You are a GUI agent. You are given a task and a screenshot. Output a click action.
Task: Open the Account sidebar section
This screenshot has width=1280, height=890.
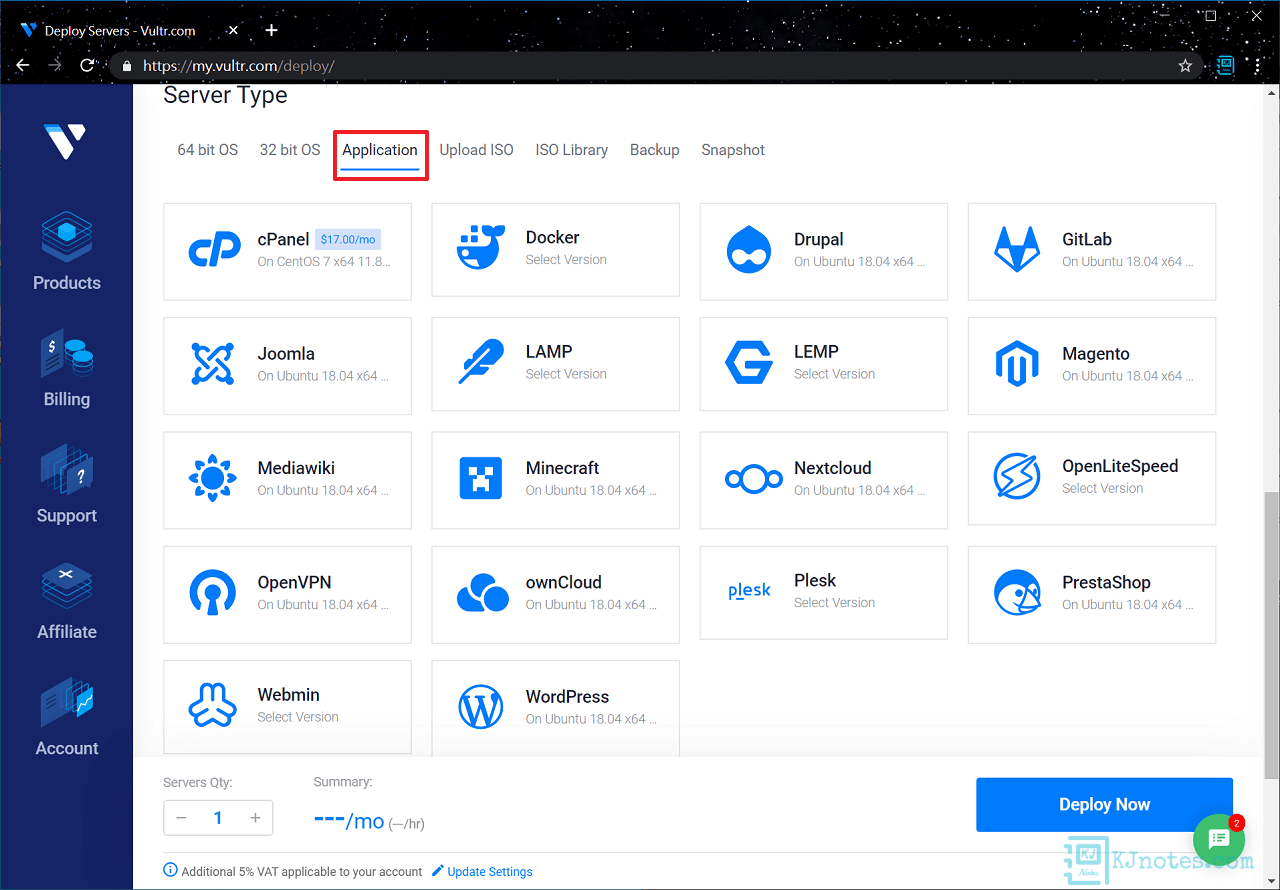click(66, 717)
